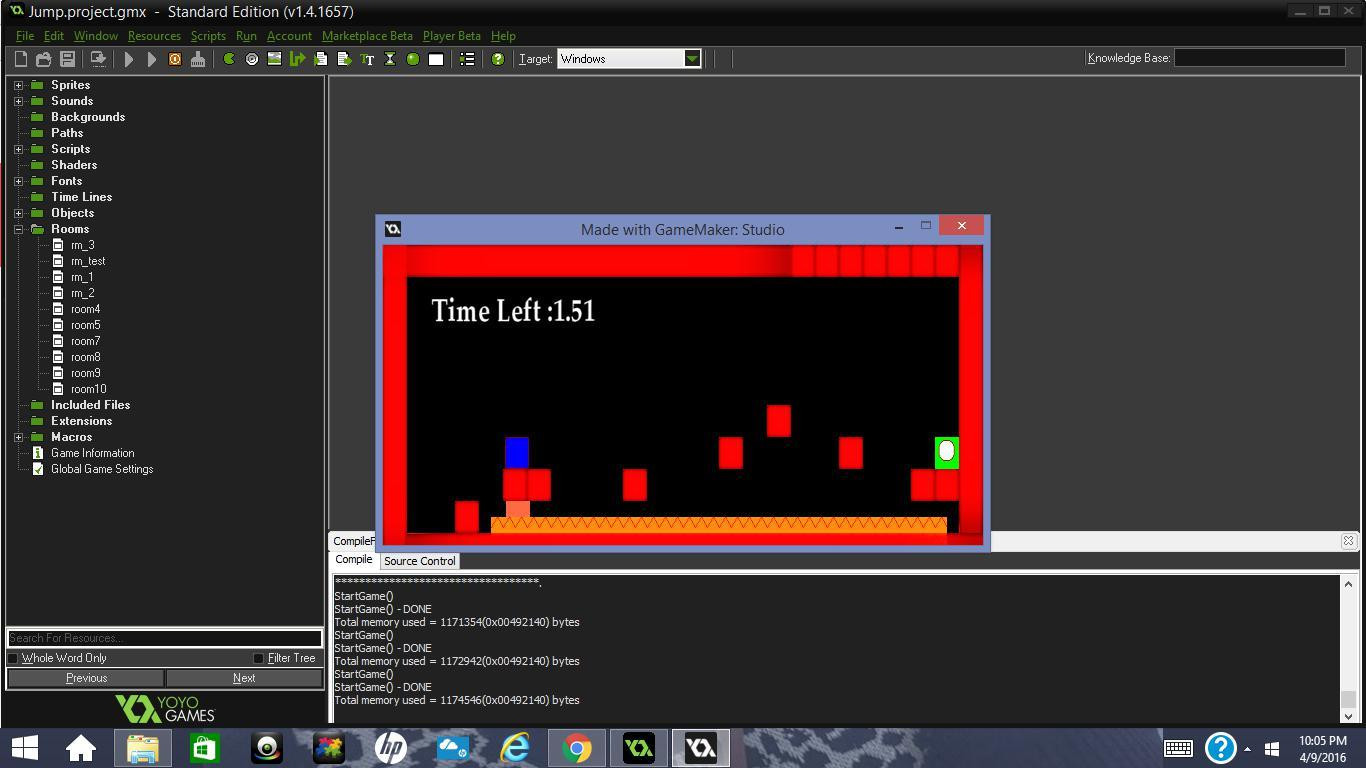Open global game settings list icon in toolbar
This screenshot has width=1366, height=768.
(x=467, y=59)
